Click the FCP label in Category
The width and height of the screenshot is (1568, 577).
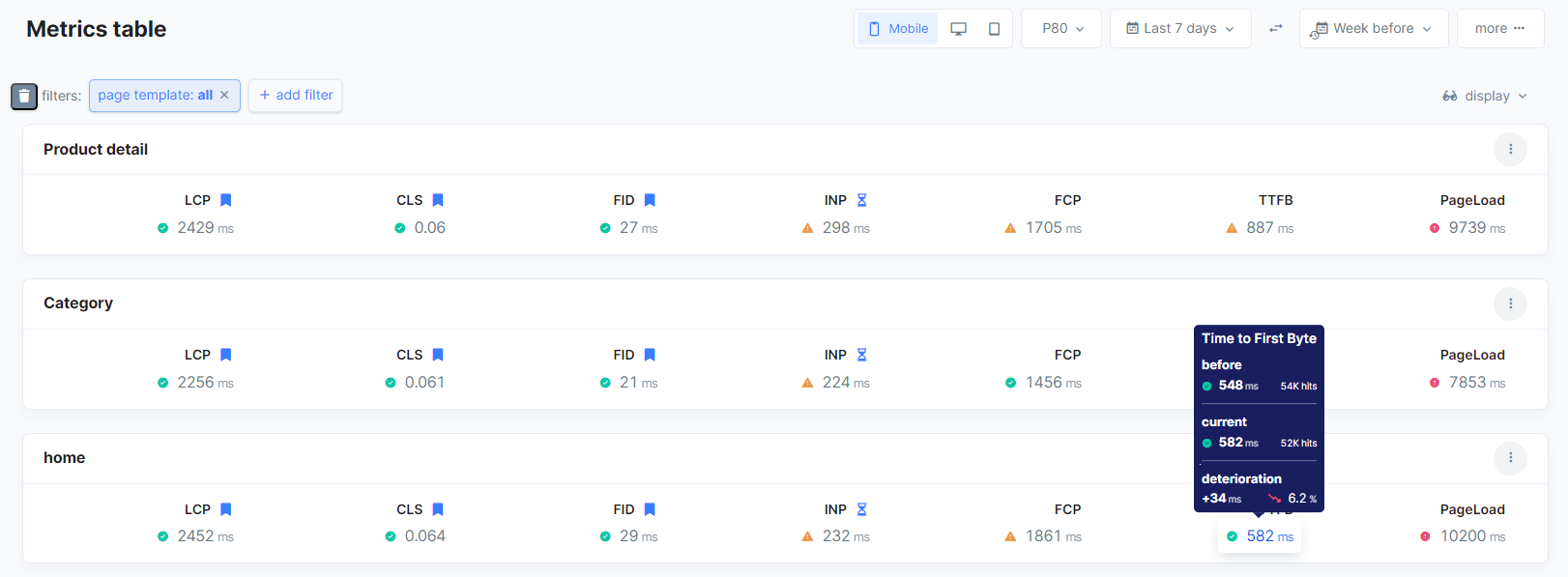click(x=1067, y=355)
